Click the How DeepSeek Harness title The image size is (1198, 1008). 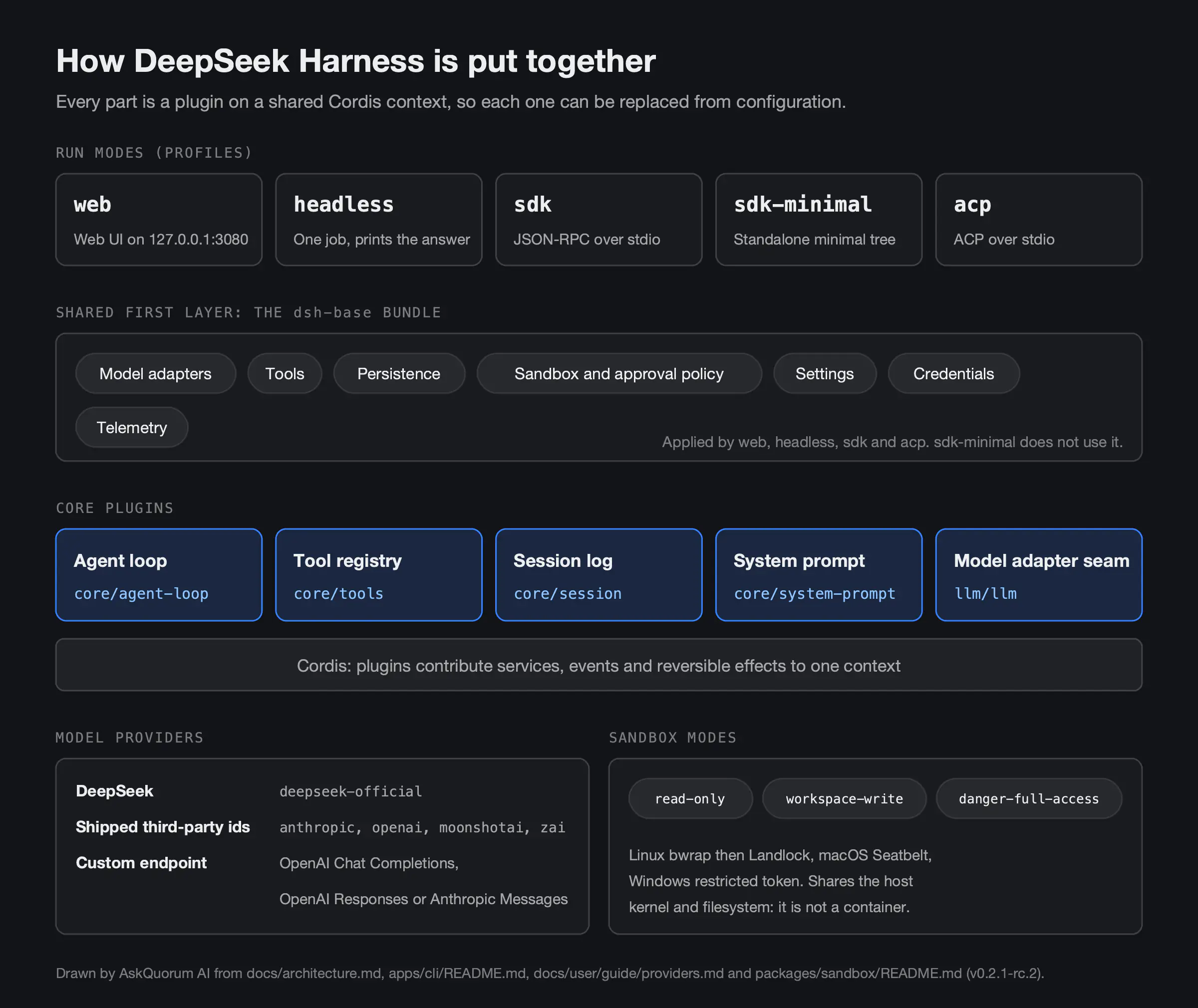pyautogui.click(x=355, y=60)
